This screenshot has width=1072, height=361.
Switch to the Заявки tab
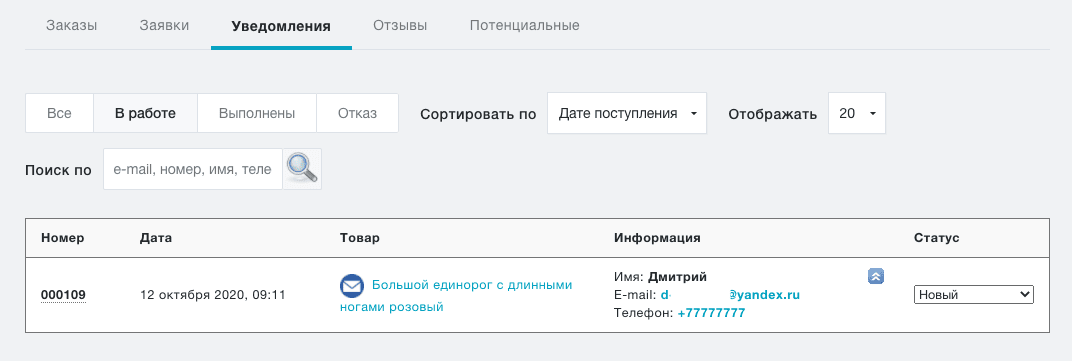(x=164, y=26)
